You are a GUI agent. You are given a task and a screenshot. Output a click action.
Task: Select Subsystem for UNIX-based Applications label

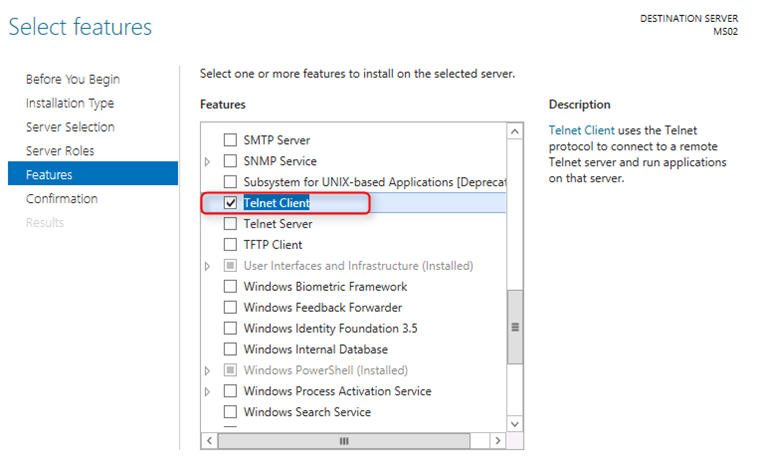375,182
